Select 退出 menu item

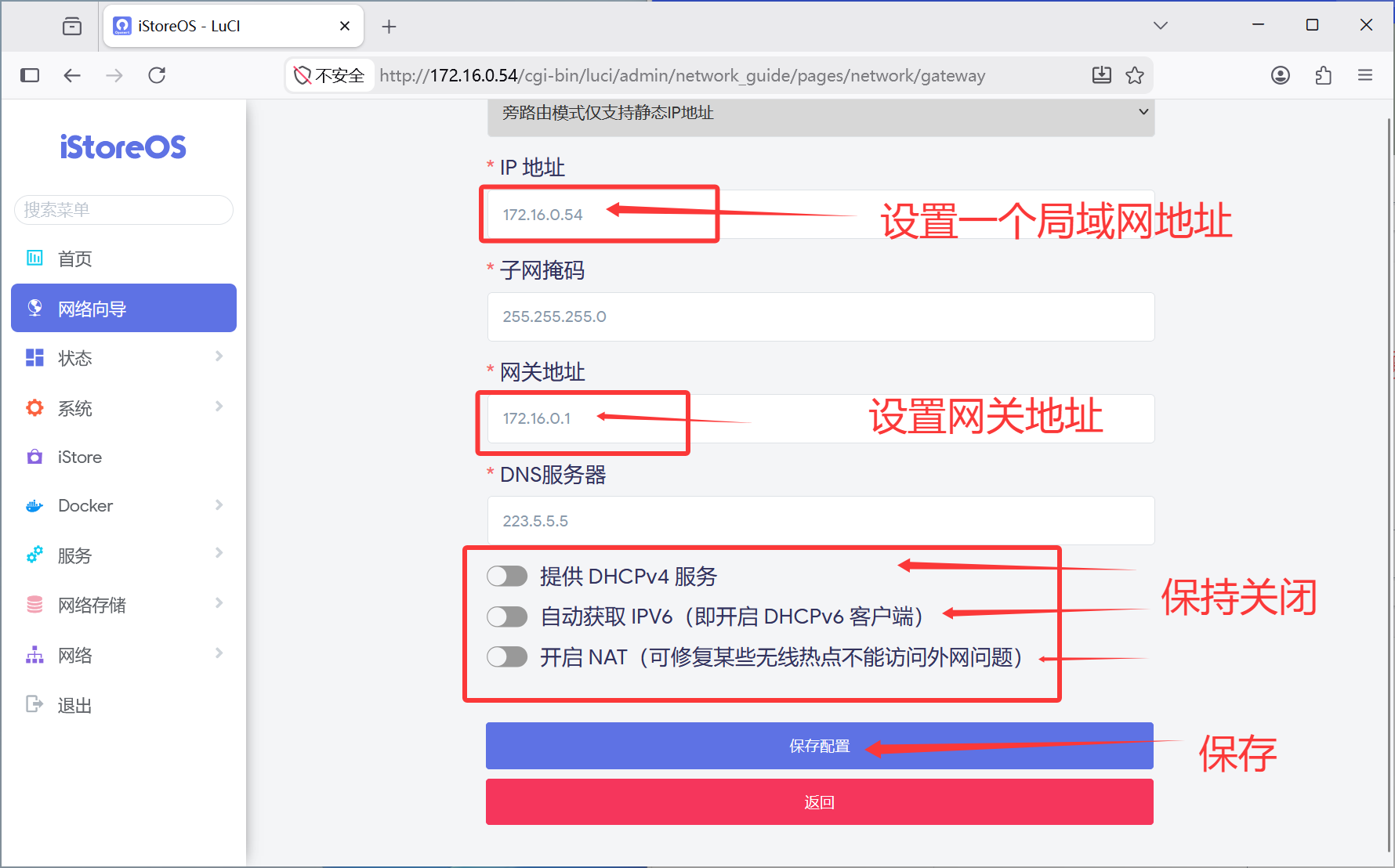124,705
